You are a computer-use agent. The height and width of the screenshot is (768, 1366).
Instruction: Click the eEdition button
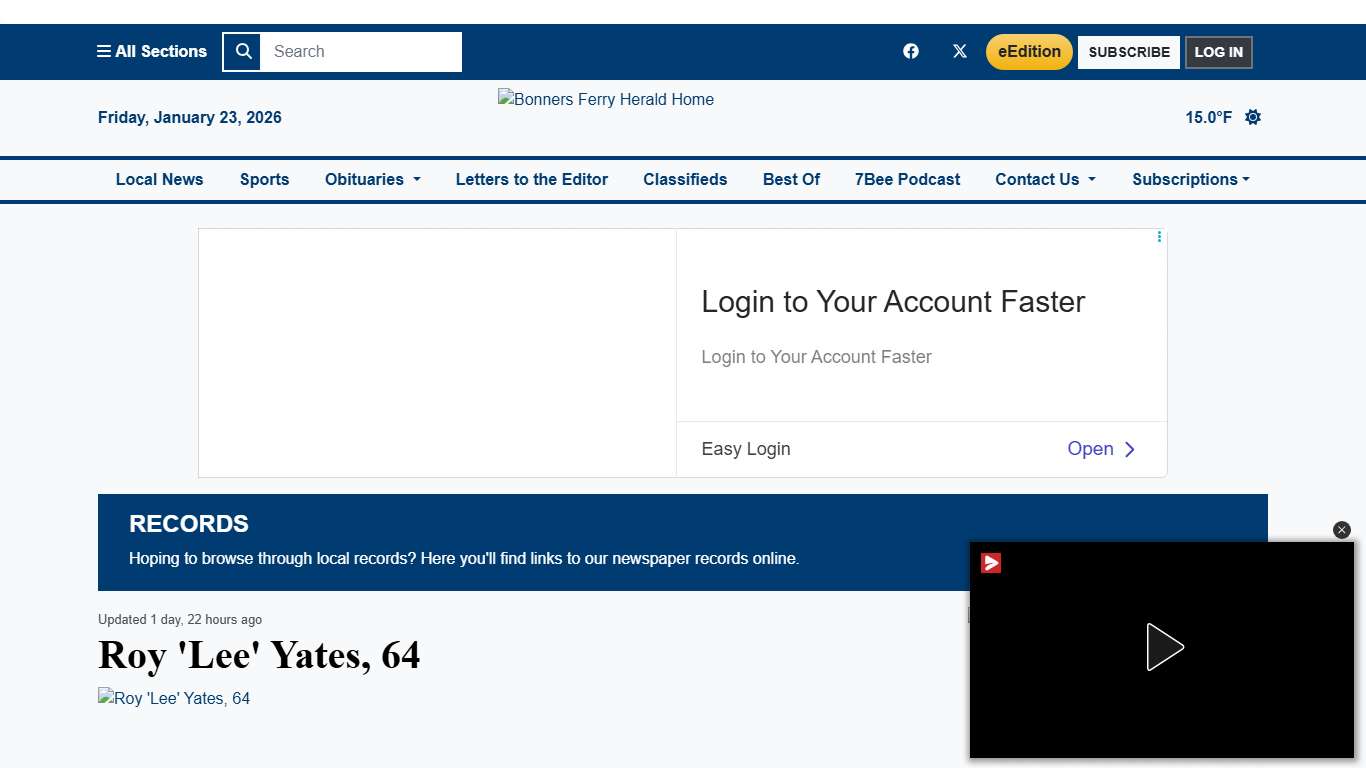1029,52
